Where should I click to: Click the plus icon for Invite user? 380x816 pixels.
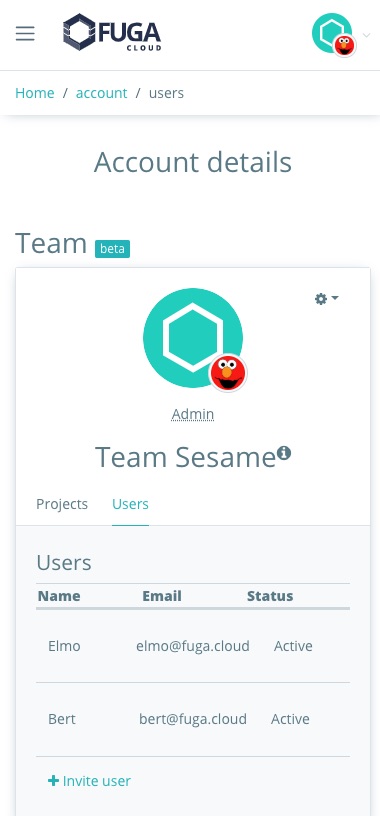click(53, 781)
